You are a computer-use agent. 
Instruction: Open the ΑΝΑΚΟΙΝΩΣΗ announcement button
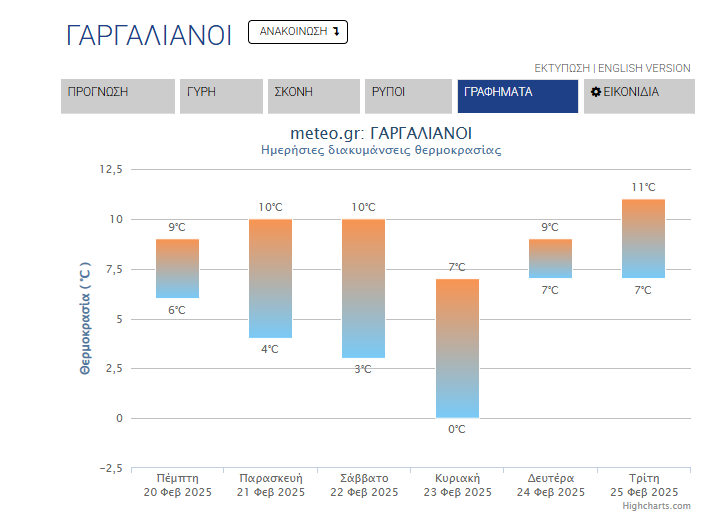point(298,32)
